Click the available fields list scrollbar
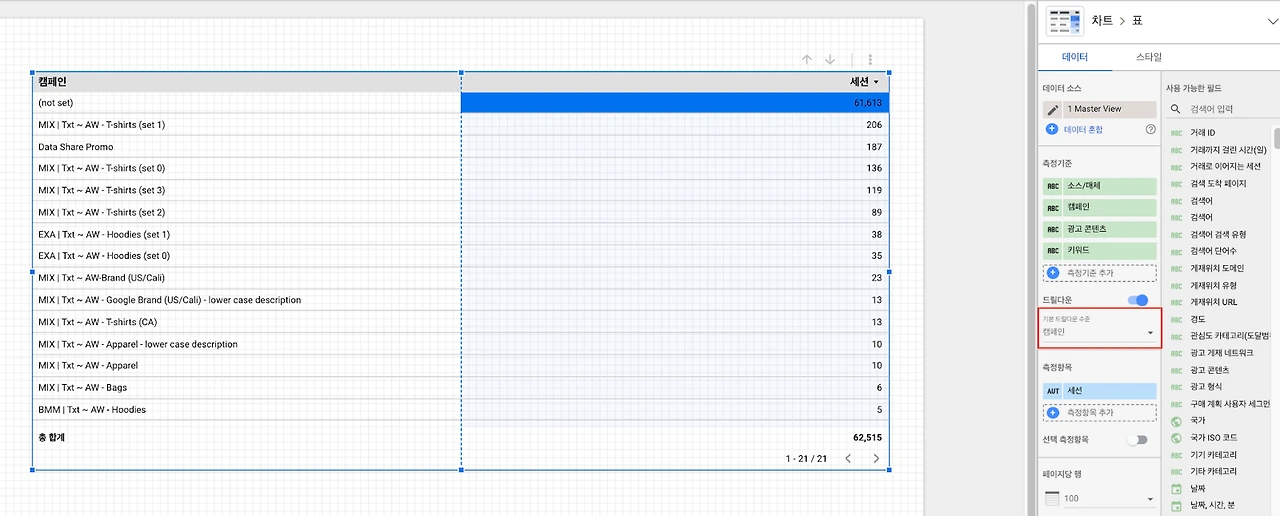1280x516 pixels. 1276,137
